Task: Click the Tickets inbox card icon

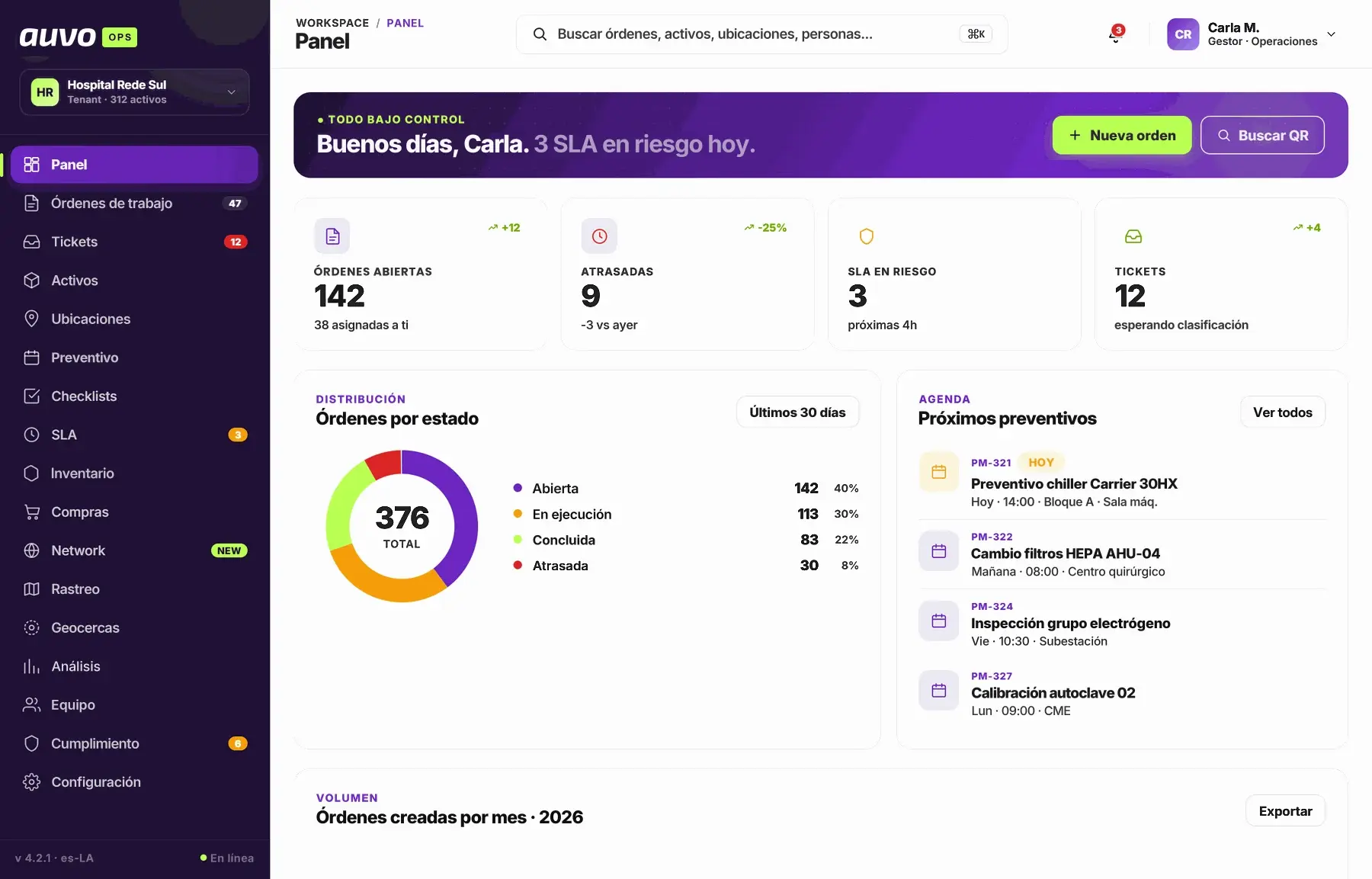Action: point(1133,236)
